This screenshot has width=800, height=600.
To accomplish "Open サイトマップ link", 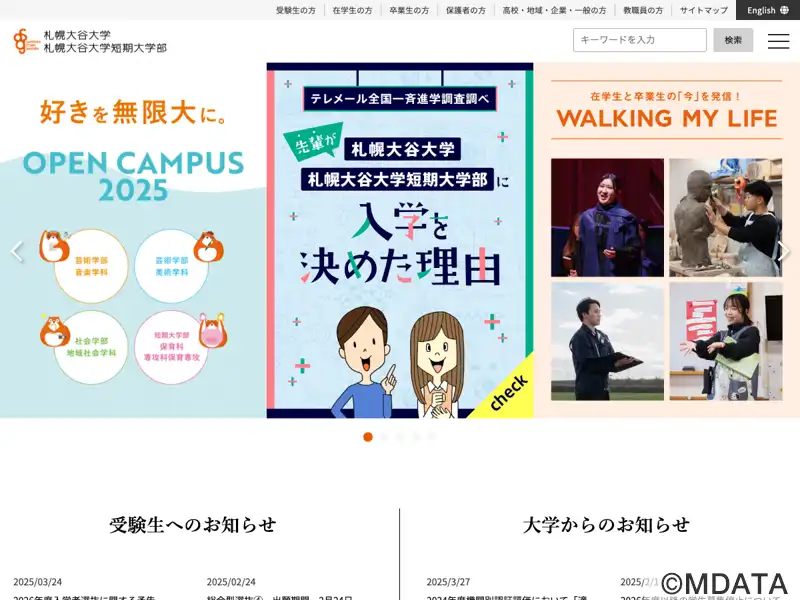I will click(704, 10).
